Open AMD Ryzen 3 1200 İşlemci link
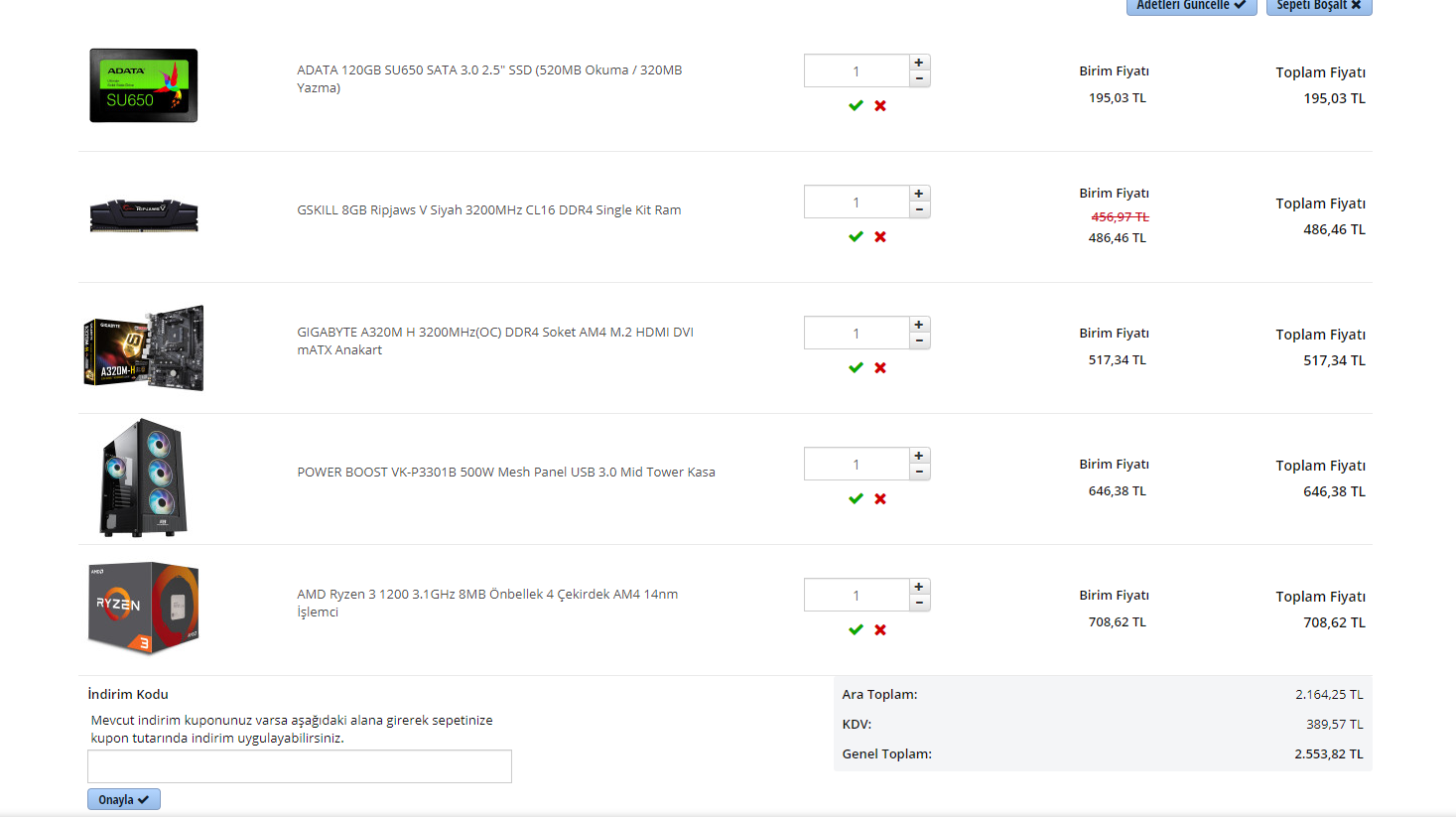This screenshot has height=818, width=1456. (x=487, y=603)
